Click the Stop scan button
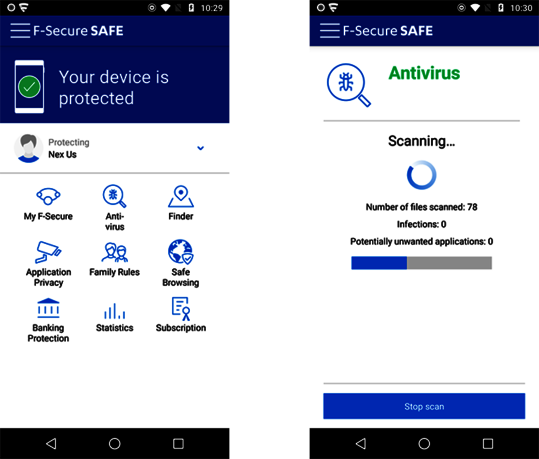Screen dimensions: 539x459 pos(424,406)
